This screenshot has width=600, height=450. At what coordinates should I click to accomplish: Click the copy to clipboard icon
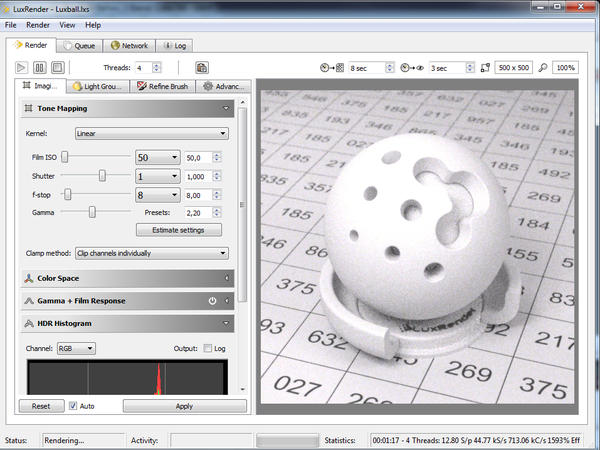[x=202, y=67]
